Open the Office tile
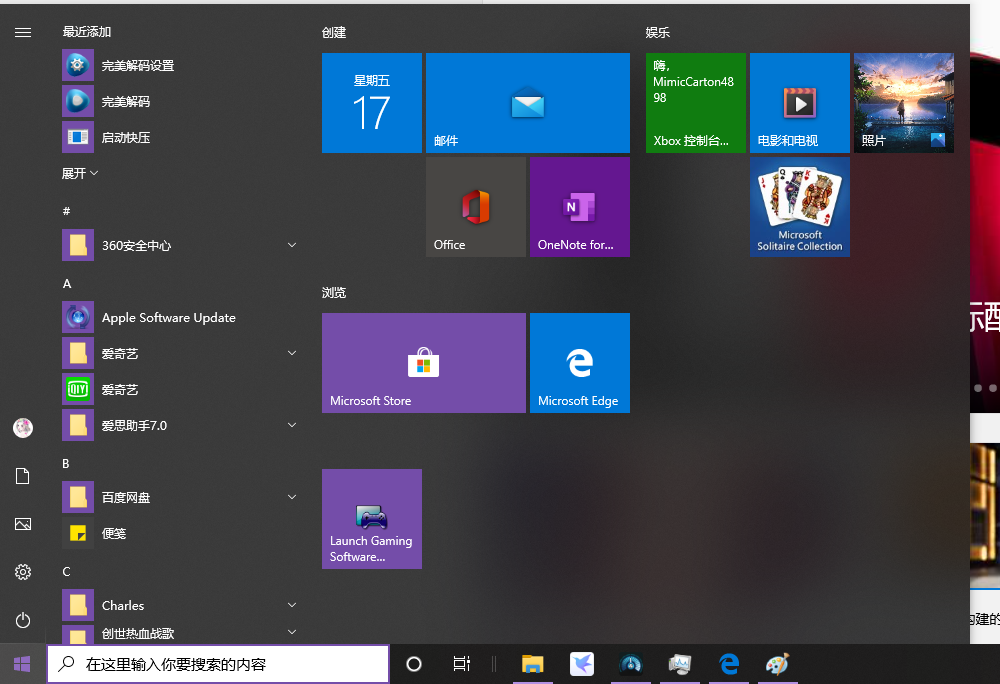This screenshot has height=684, width=1000. tap(476, 207)
